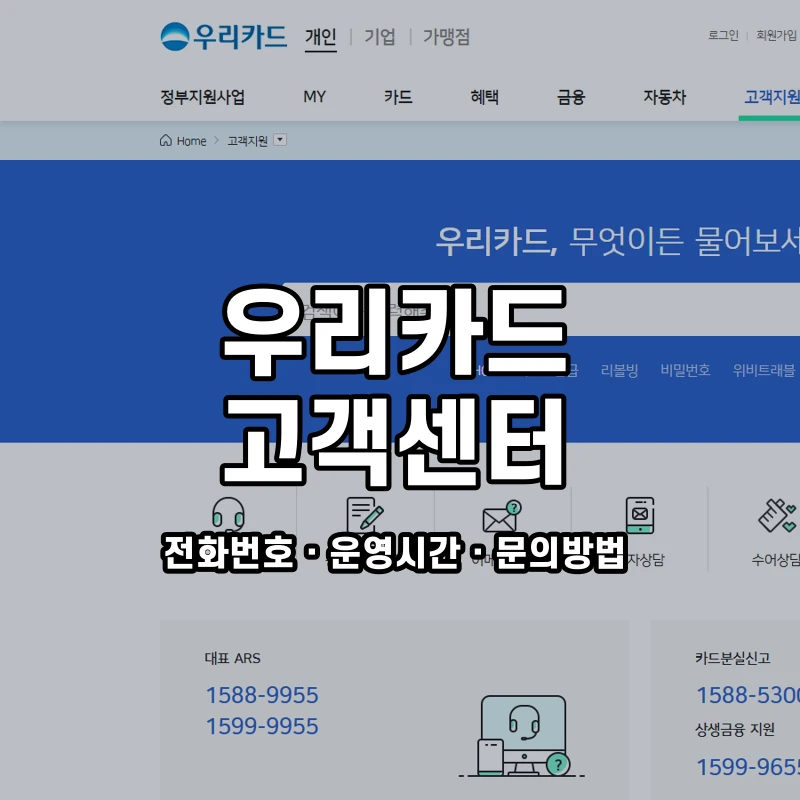This screenshot has width=800, height=800.
Task: Click the 1599-9655 support number
Action: pyautogui.click(x=748, y=767)
